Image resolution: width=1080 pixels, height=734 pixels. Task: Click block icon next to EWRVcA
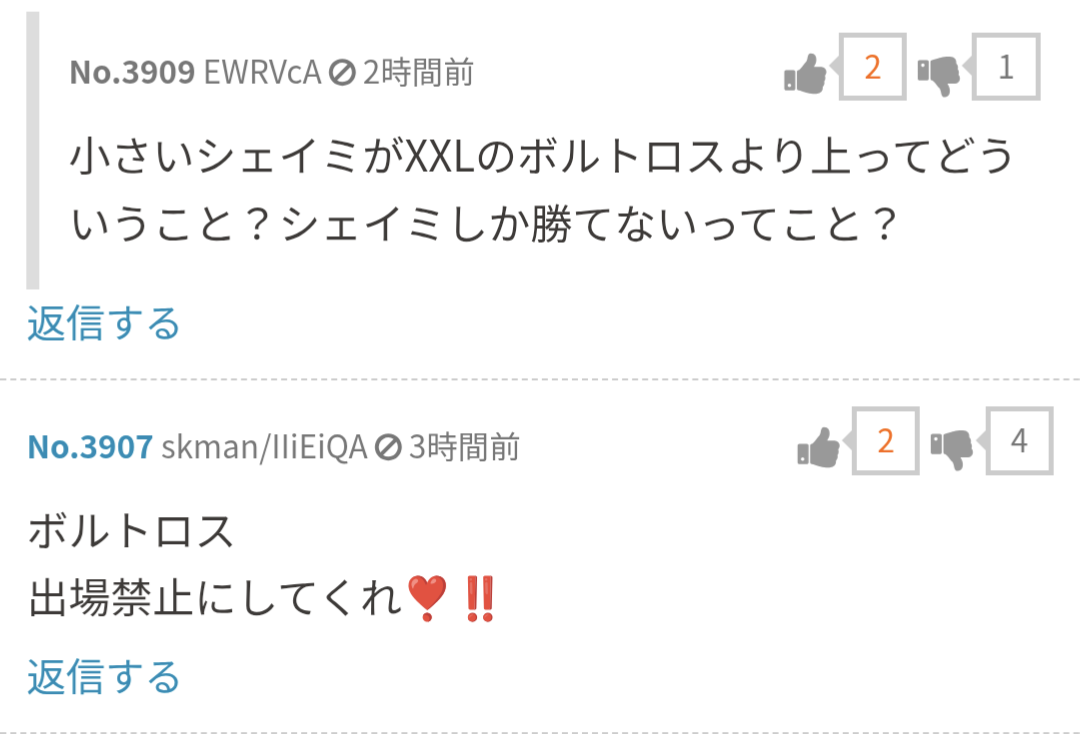pos(342,72)
